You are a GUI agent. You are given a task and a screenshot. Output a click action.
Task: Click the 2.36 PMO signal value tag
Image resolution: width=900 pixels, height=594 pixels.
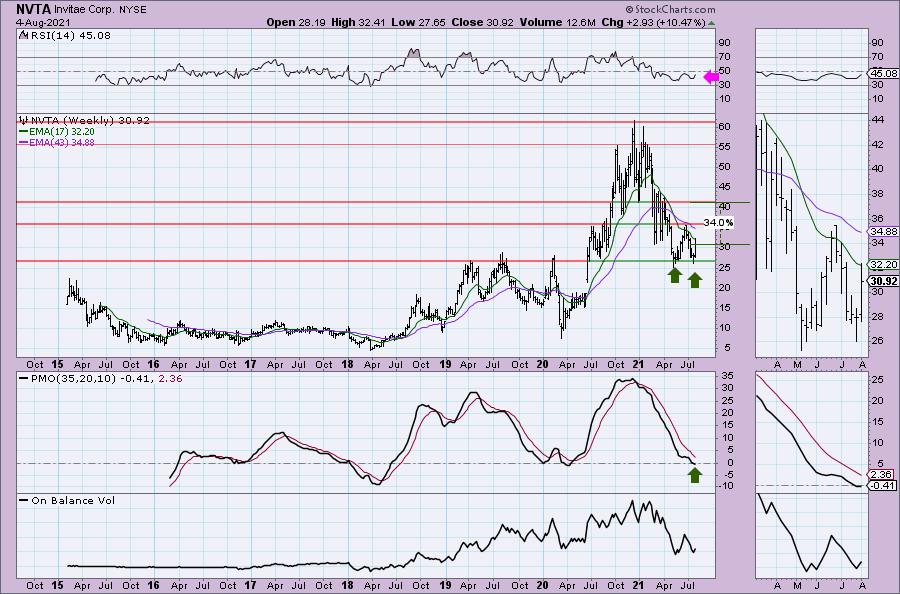(880, 475)
